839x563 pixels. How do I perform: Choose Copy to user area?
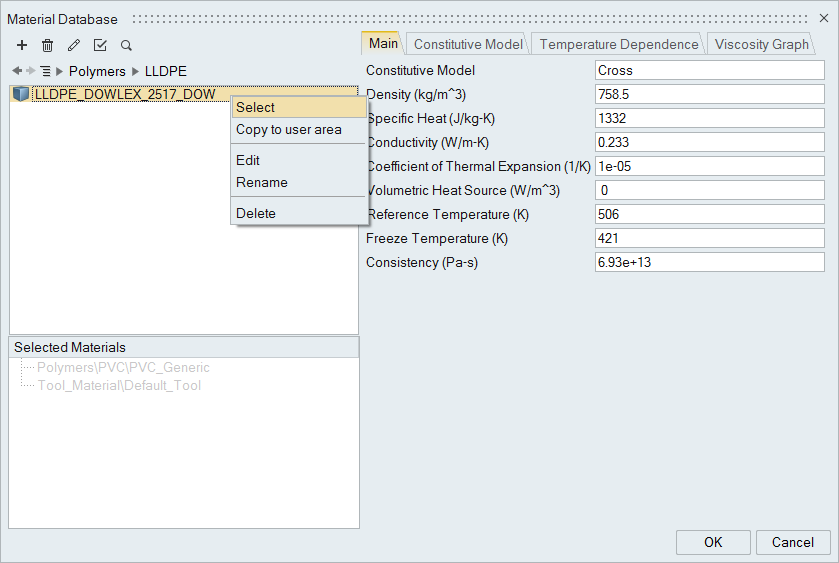tap(288, 129)
